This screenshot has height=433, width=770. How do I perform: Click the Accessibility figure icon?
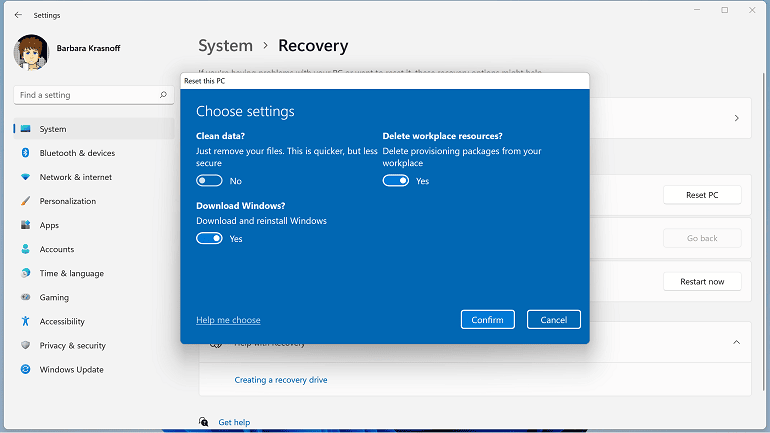click(x=26, y=321)
